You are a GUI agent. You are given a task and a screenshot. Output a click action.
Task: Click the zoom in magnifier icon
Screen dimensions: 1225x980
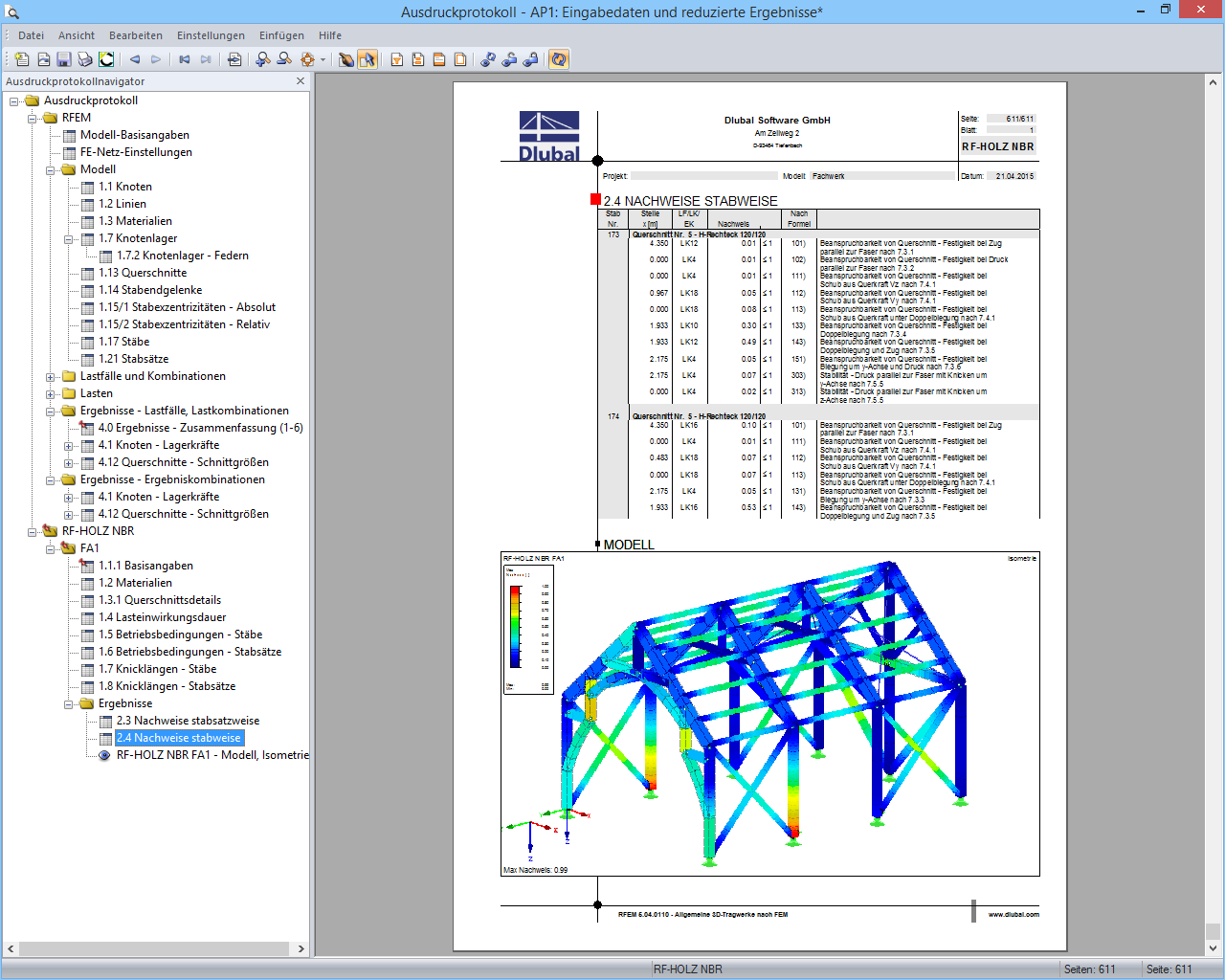(263, 59)
